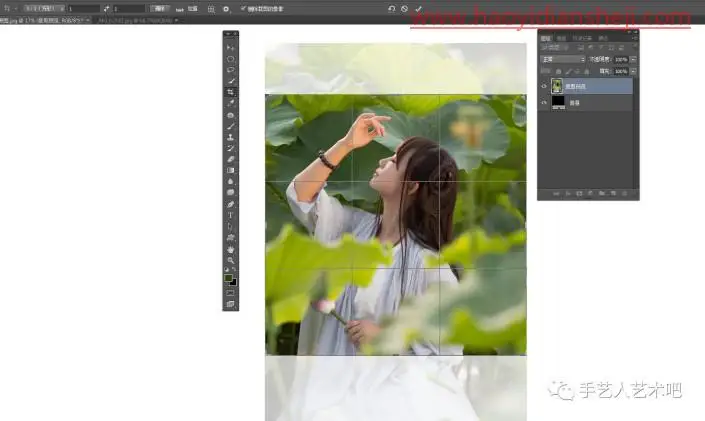Select the Move tool
The height and width of the screenshot is (421, 705).
pyautogui.click(x=231, y=47)
